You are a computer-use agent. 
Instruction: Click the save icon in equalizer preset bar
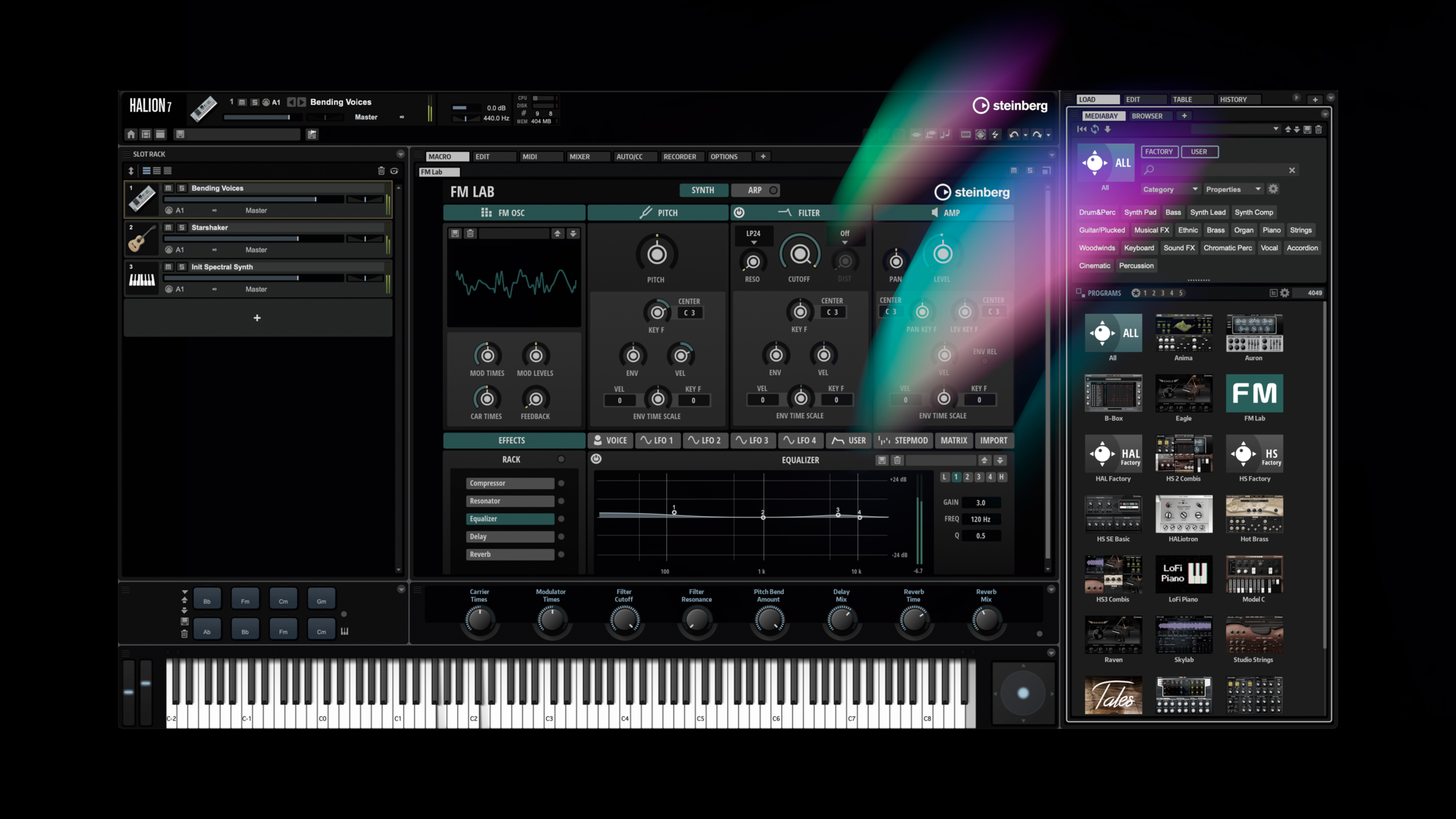coord(882,460)
